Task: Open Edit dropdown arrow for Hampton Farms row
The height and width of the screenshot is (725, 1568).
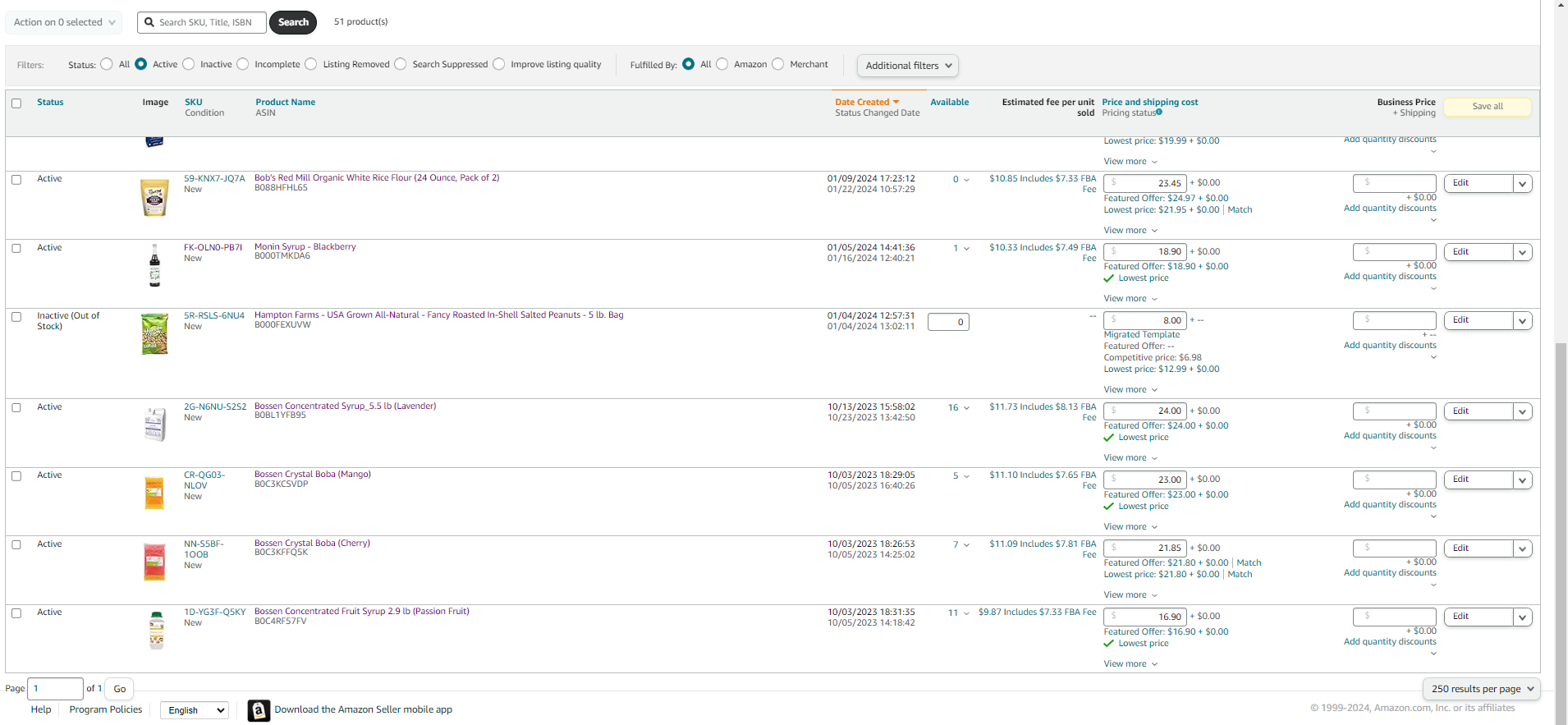Action: (x=1523, y=321)
